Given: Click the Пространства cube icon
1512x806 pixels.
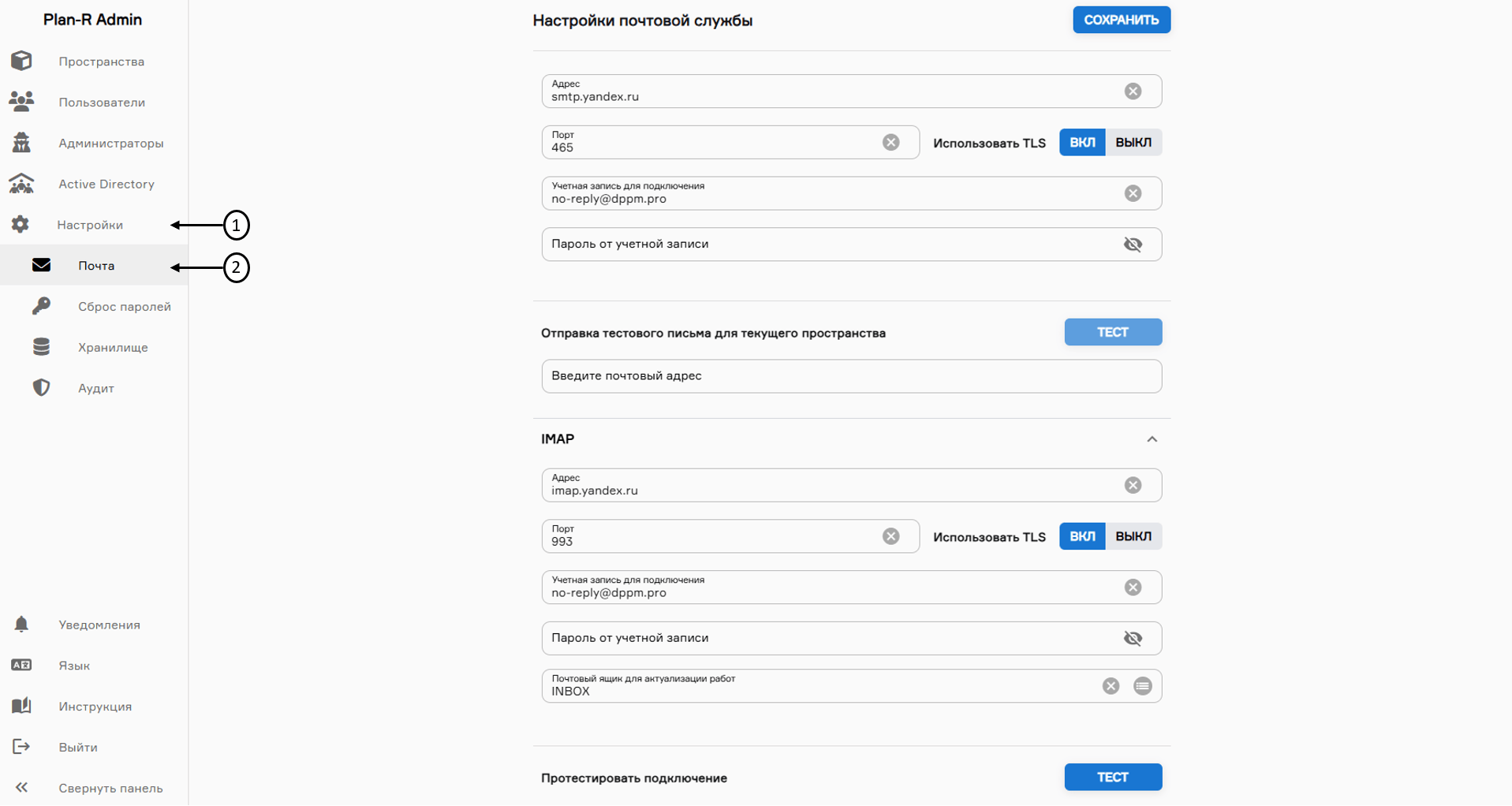Looking at the screenshot, I should pyautogui.click(x=21, y=61).
